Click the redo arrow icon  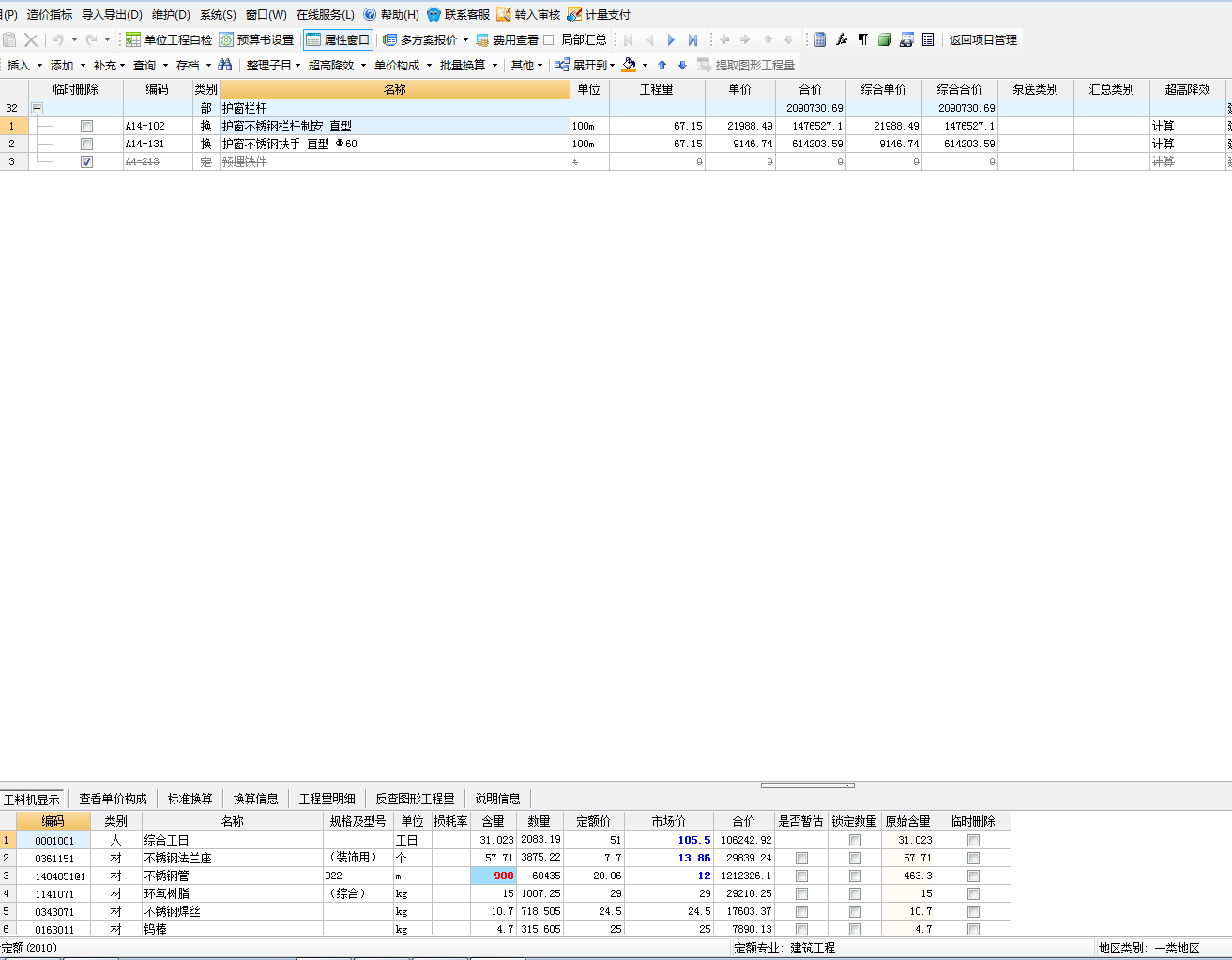(x=91, y=39)
